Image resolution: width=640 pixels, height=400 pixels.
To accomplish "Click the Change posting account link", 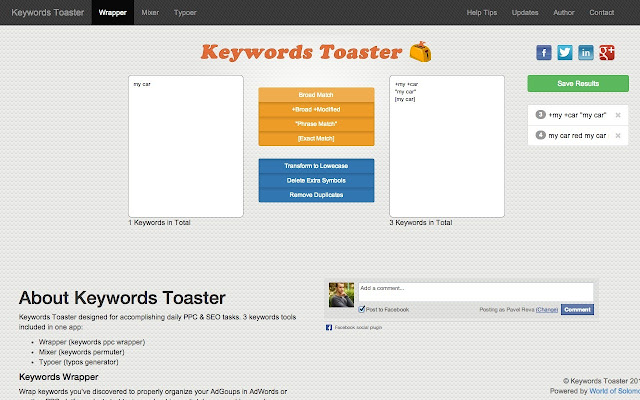I will [547, 310].
